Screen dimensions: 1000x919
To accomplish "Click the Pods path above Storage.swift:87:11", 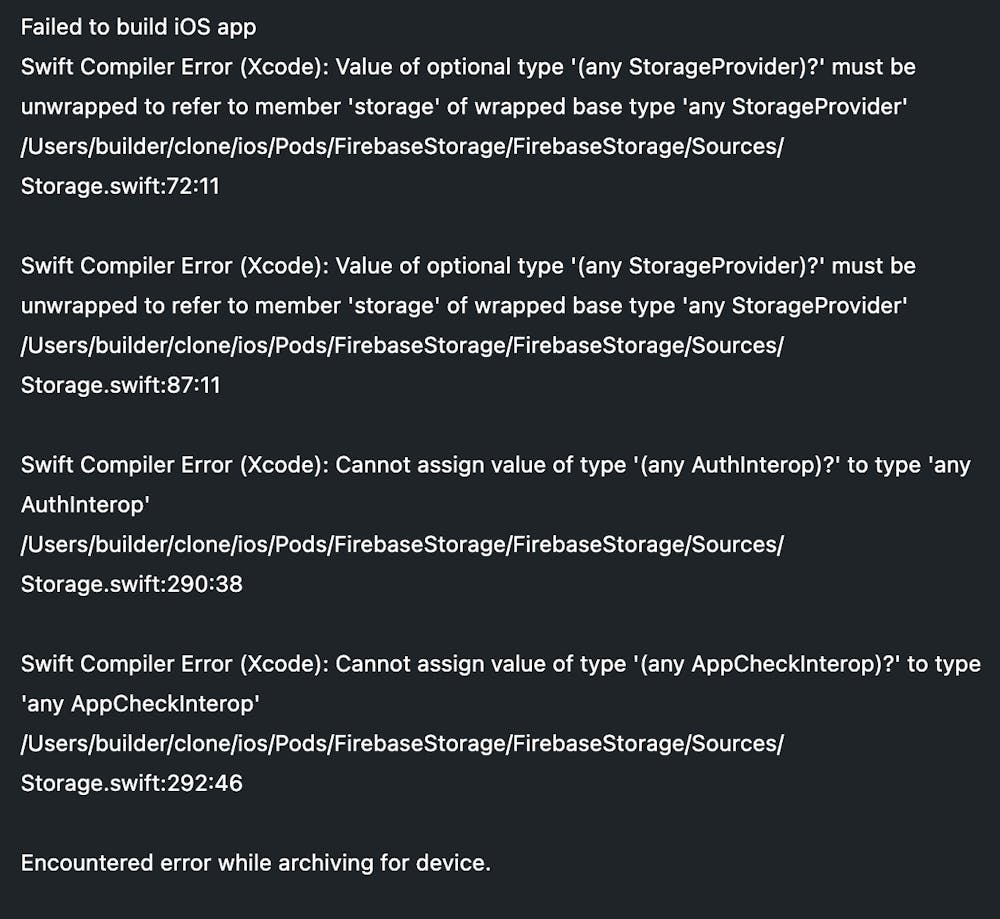I will 402,345.
